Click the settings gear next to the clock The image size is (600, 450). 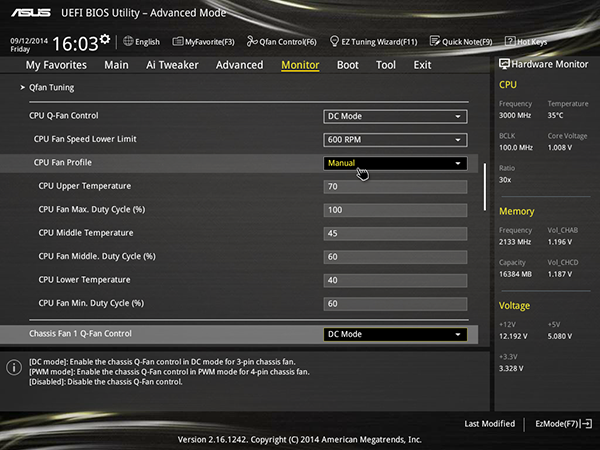[x=105, y=39]
